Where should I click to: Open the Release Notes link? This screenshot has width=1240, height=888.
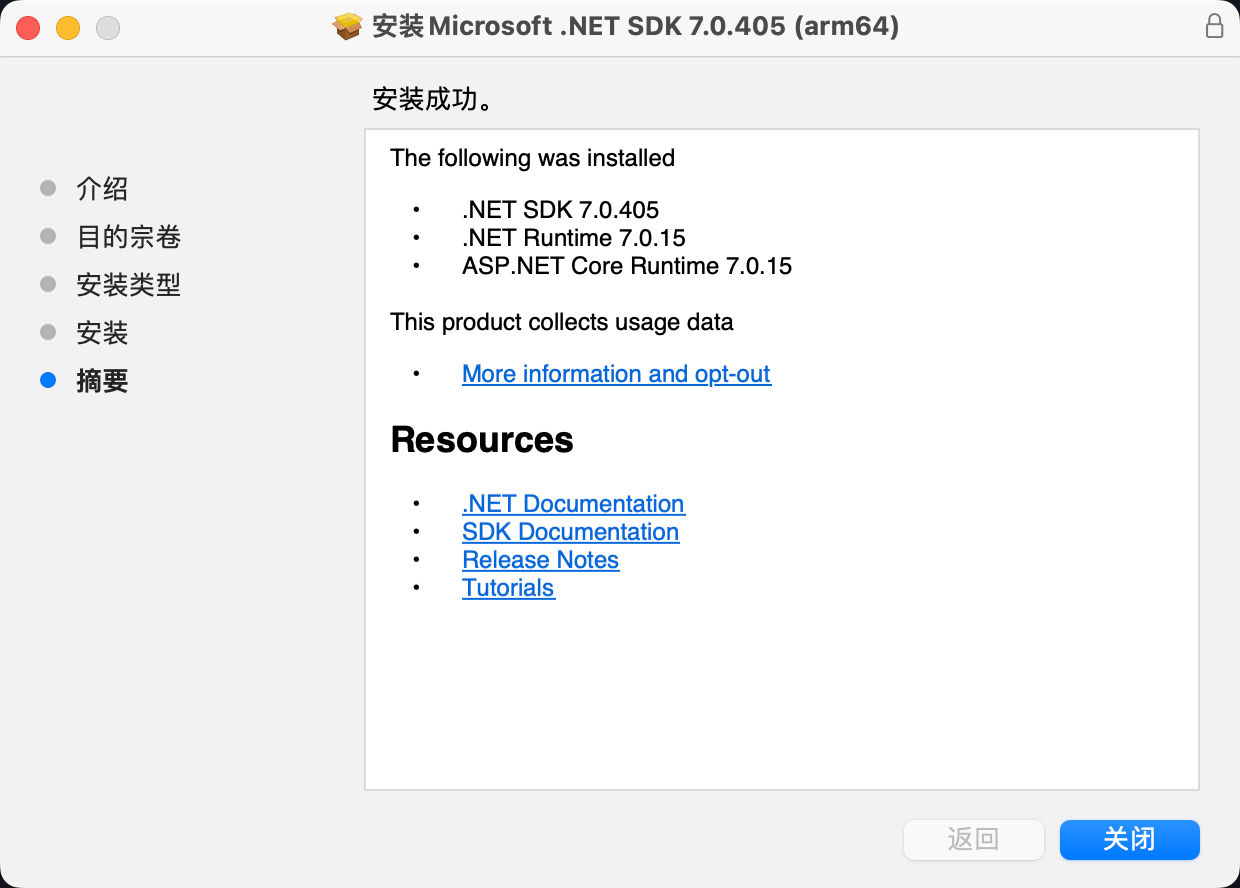tap(540, 560)
